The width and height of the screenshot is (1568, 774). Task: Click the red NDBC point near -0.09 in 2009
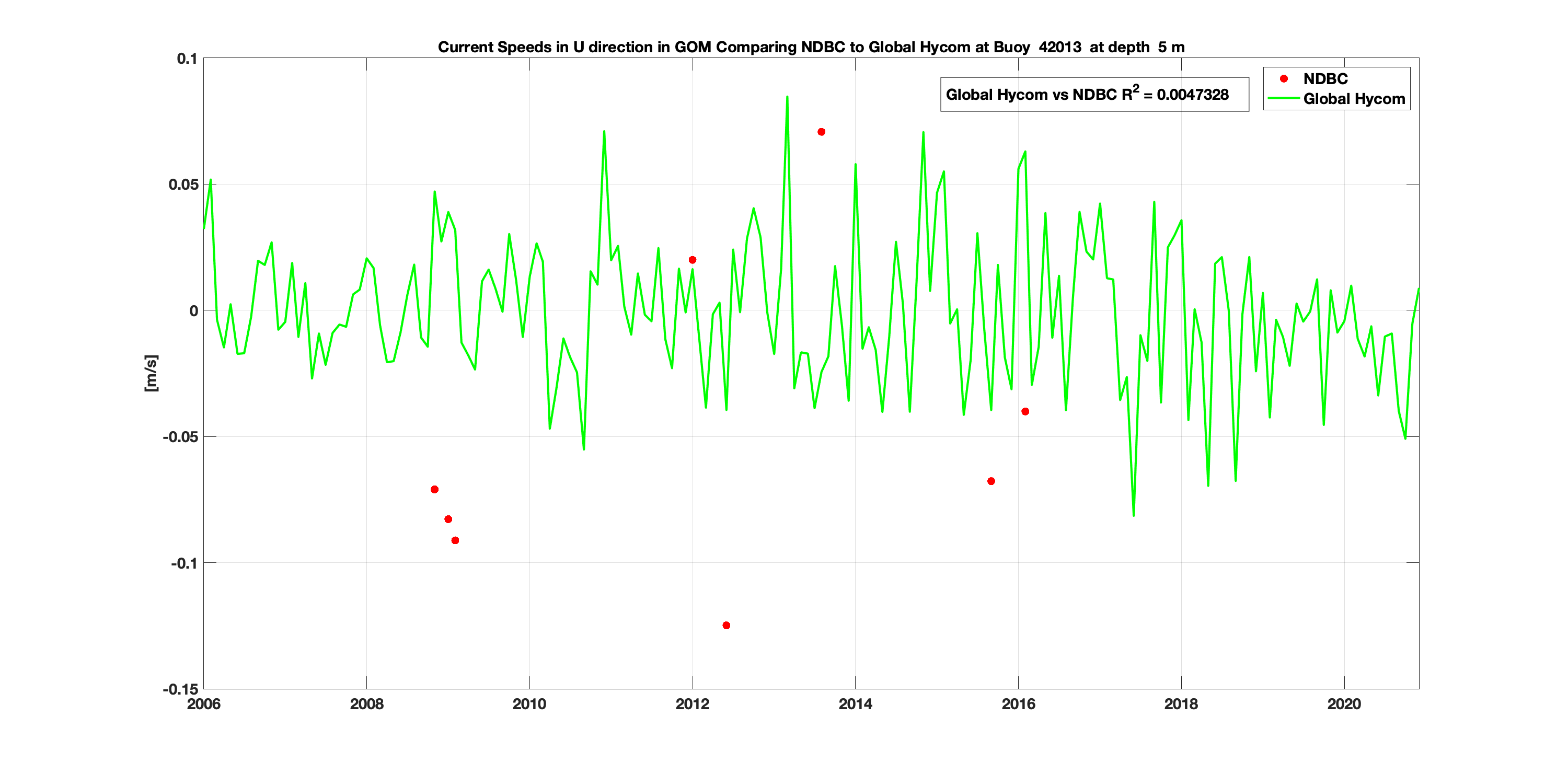click(455, 540)
